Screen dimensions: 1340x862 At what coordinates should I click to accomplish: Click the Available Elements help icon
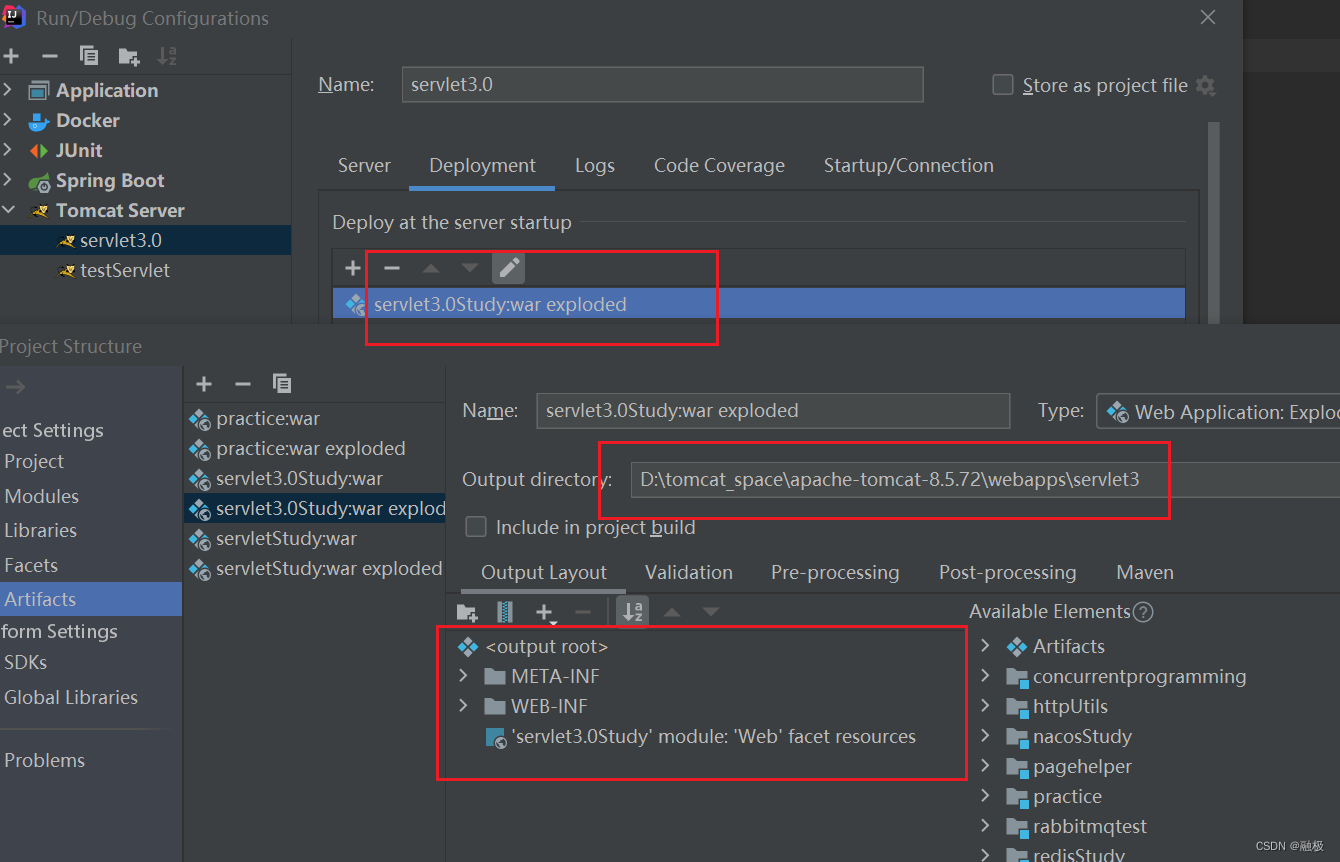(1144, 612)
